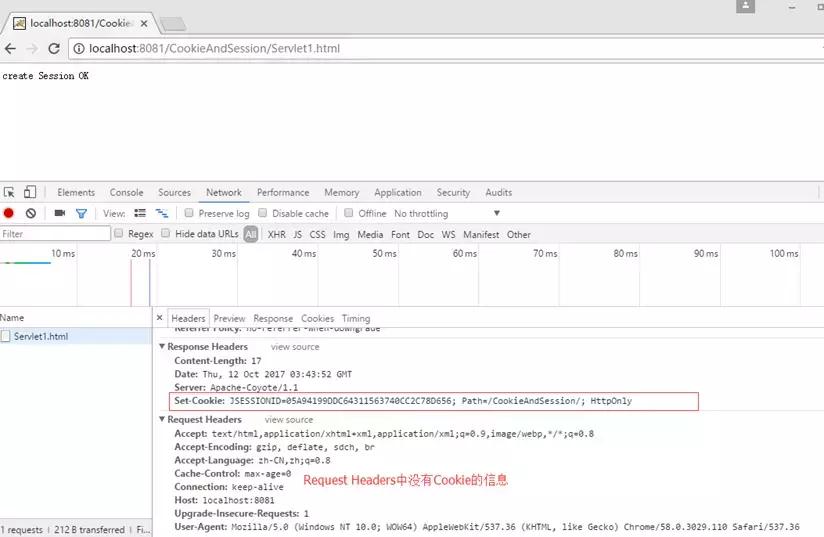This screenshot has height=537, width=824.
Task: Collapse the Response Headers section
Action: 162,346
